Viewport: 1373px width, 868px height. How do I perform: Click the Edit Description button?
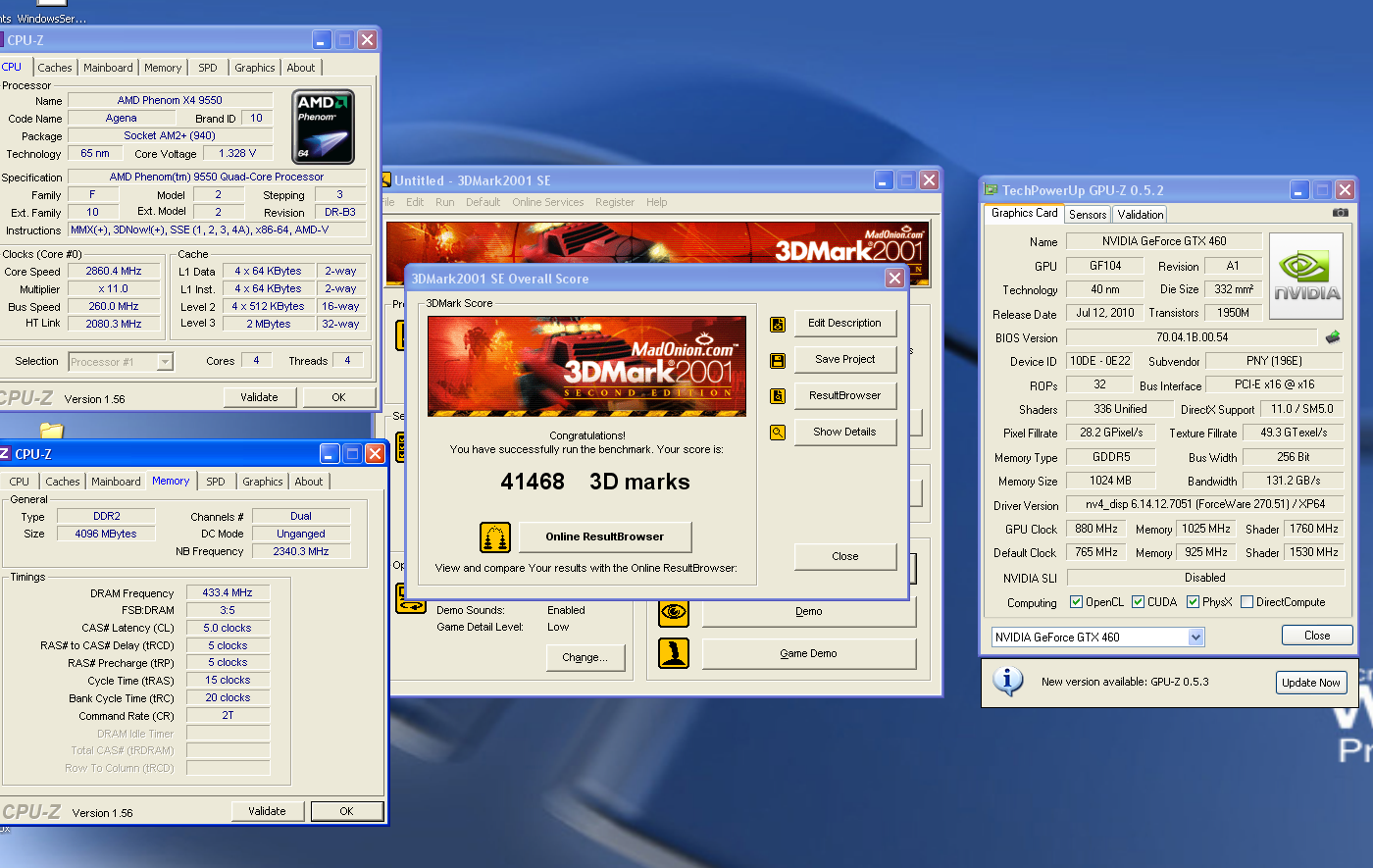coord(844,324)
